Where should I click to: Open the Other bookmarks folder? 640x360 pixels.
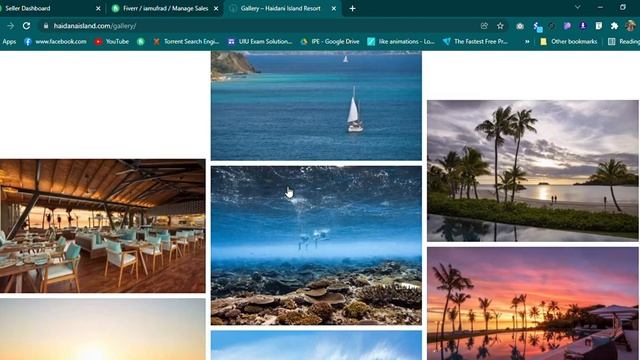click(x=568, y=41)
